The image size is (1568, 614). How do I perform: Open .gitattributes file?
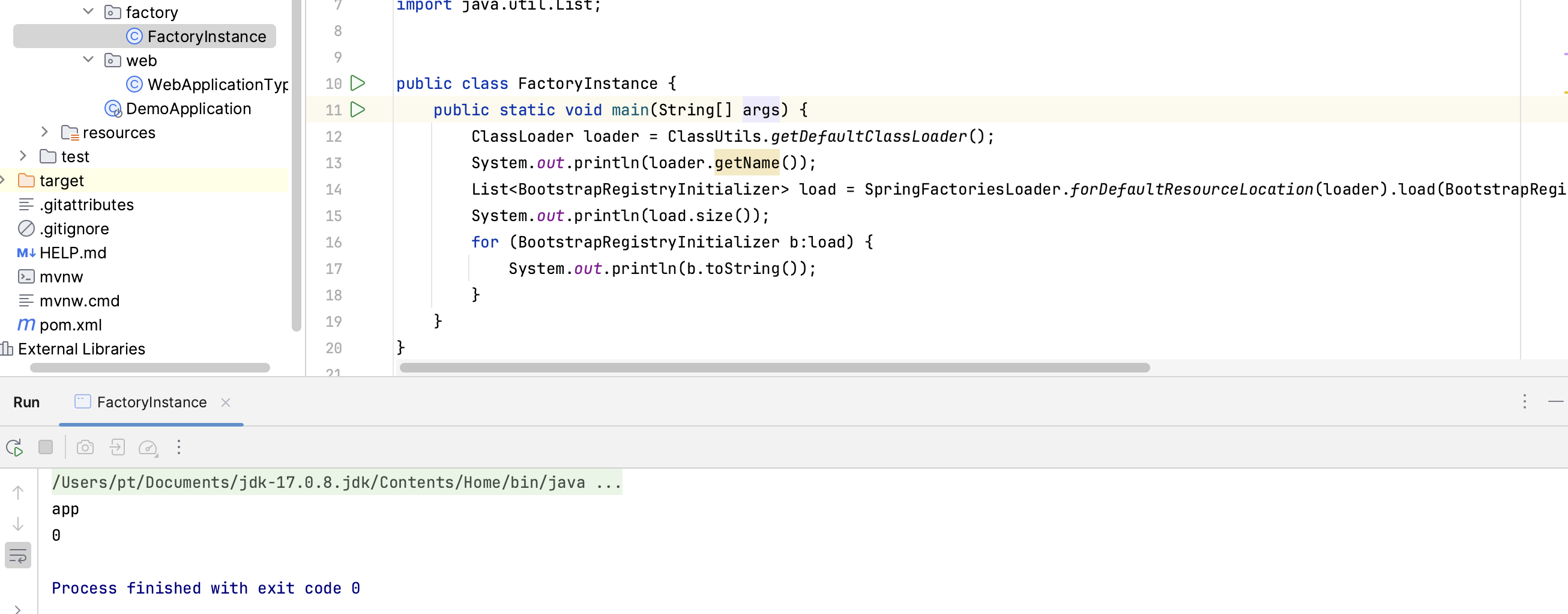86,205
